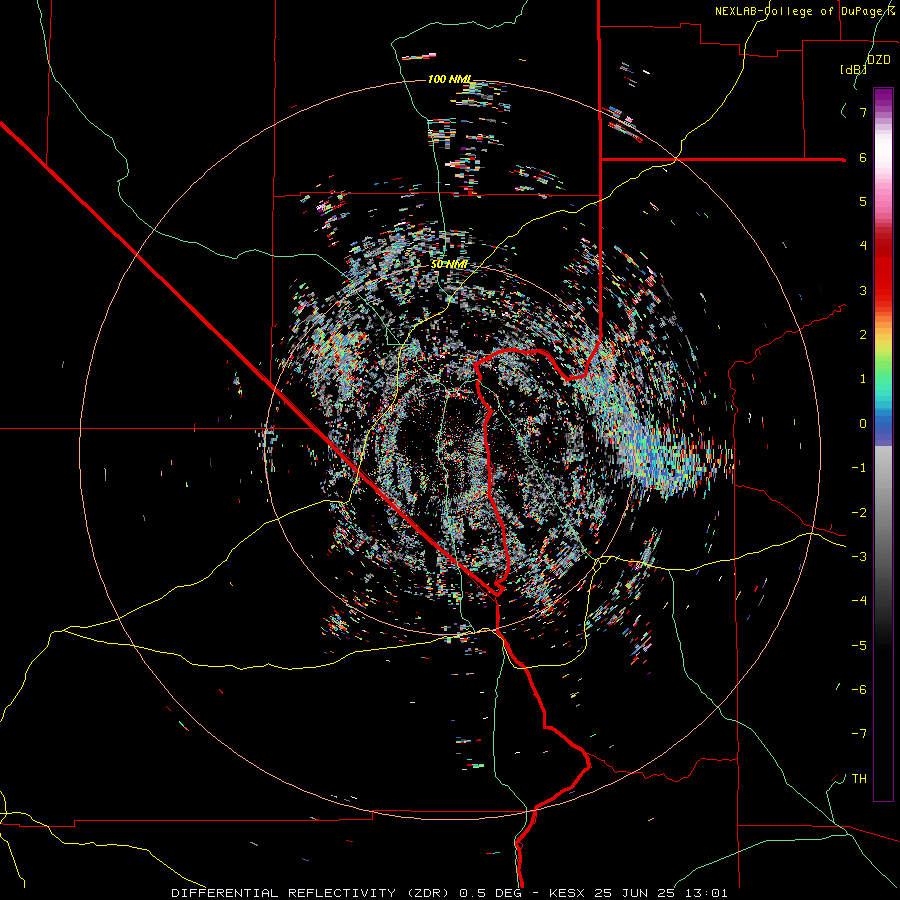Image resolution: width=900 pixels, height=900 pixels.
Task: Click the "7" value on the dB scale
Action: pos(862,112)
